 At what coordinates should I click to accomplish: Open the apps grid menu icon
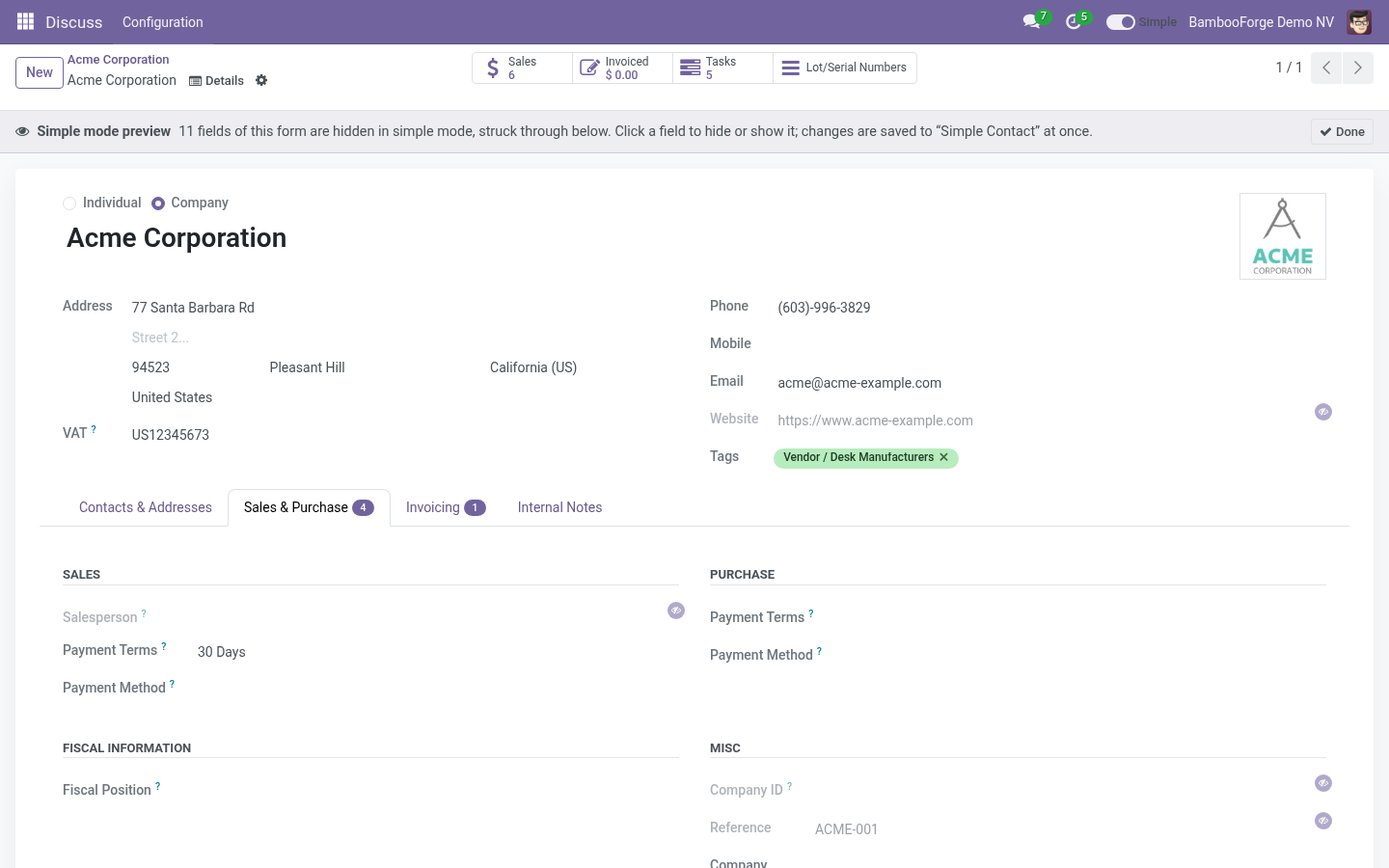(25, 21)
